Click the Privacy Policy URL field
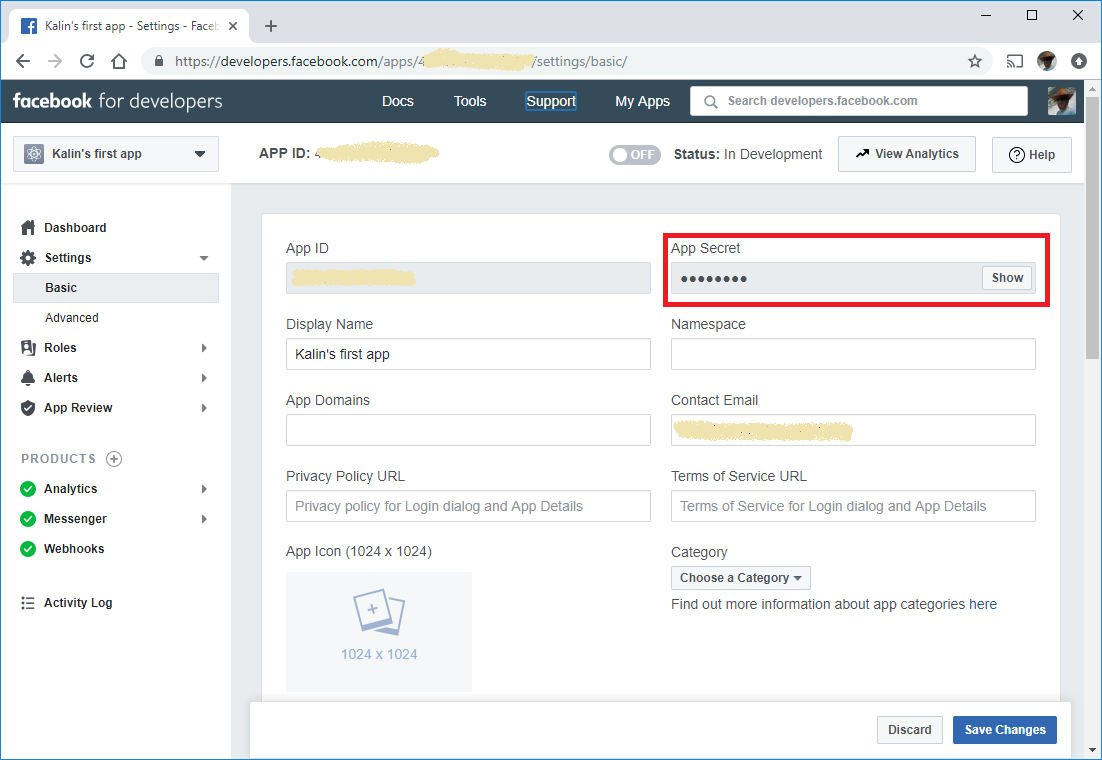This screenshot has height=760, width=1102. 468,506
